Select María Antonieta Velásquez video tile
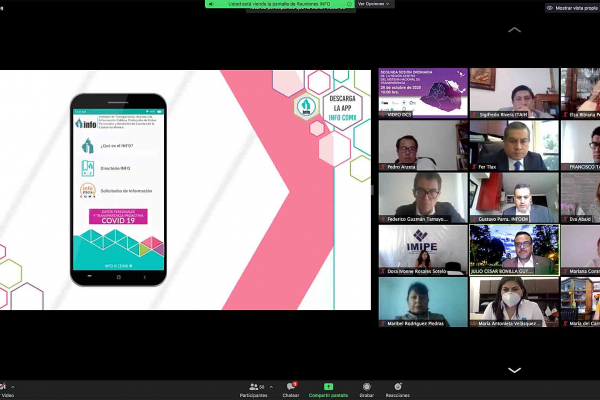Screen dimensions: 600x400 point(514,302)
